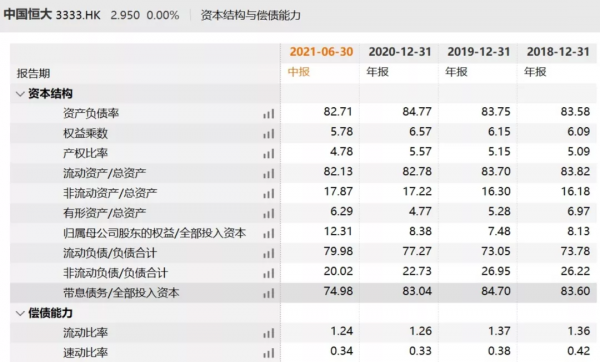This screenshot has height=362, width=600.
Task: Click the value 79.98 in 流动负债/负债合计 row
Action: (338, 251)
